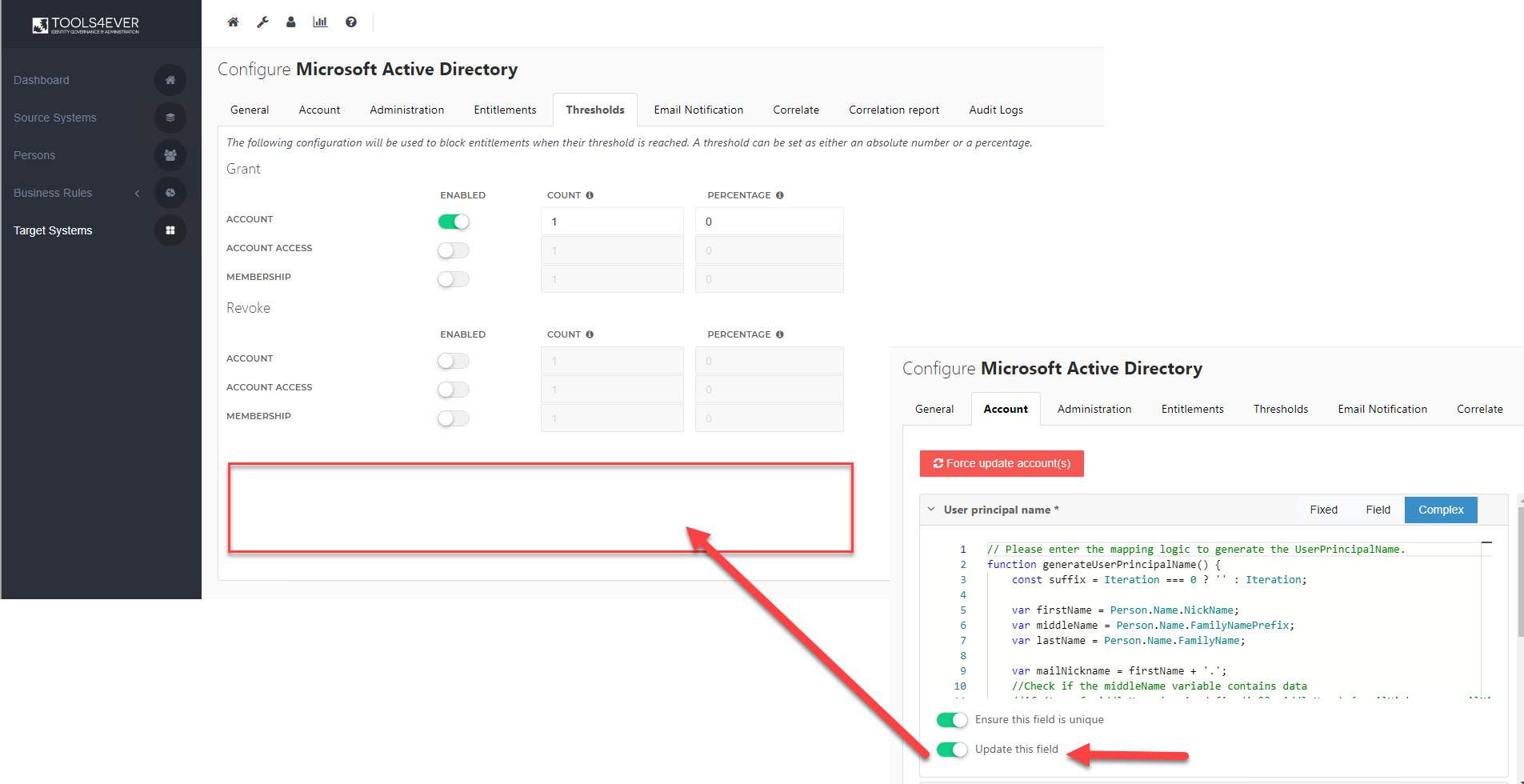This screenshot has height=784, width=1524.
Task: Enable the Revoke Account toggle
Action: 454,361
